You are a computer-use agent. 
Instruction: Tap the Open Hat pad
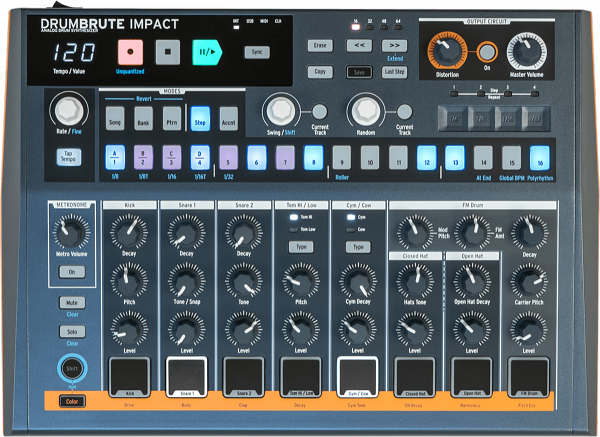coord(471,377)
